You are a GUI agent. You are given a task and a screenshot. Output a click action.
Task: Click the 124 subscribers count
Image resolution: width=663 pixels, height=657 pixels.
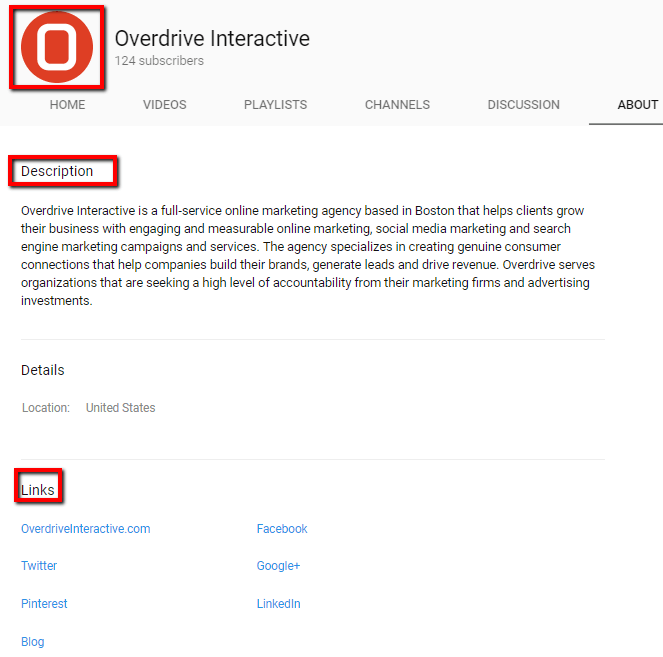(x=159, y=61)
